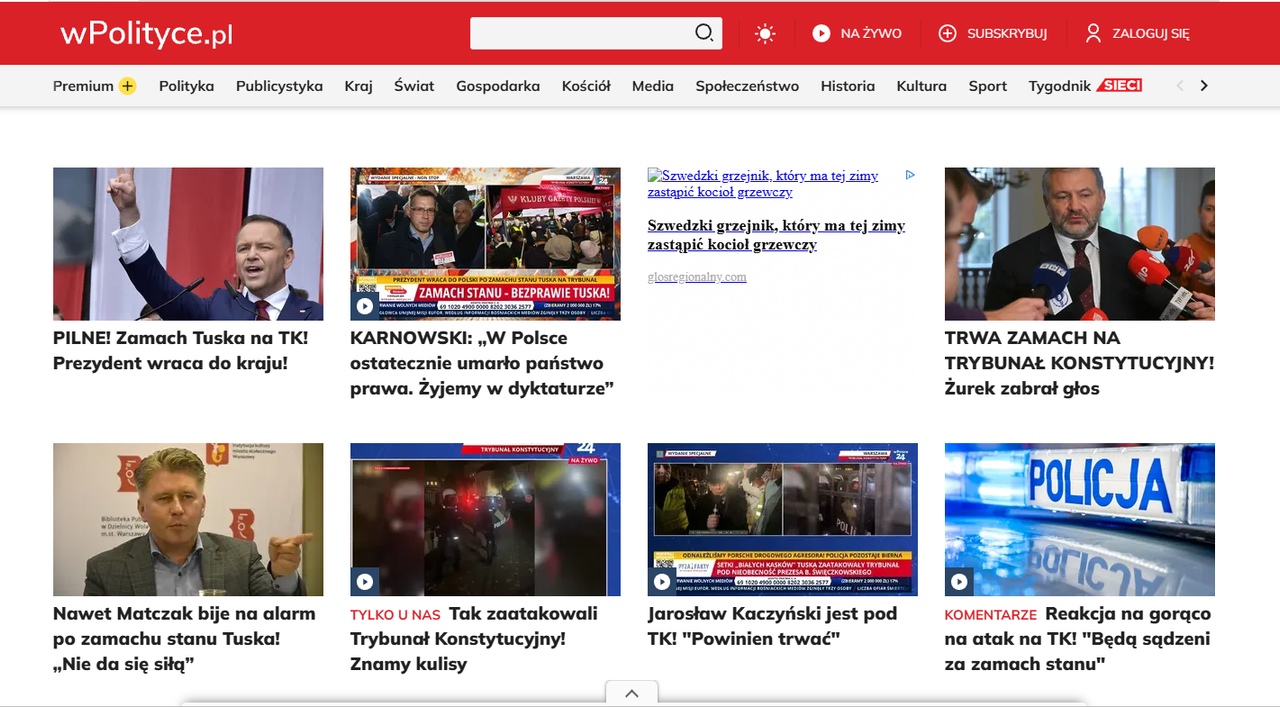Toggle light/dark mode sun icon
The width and height of the screenshot is (1280, 707).
pyautogui.click(x=765, y=34)
